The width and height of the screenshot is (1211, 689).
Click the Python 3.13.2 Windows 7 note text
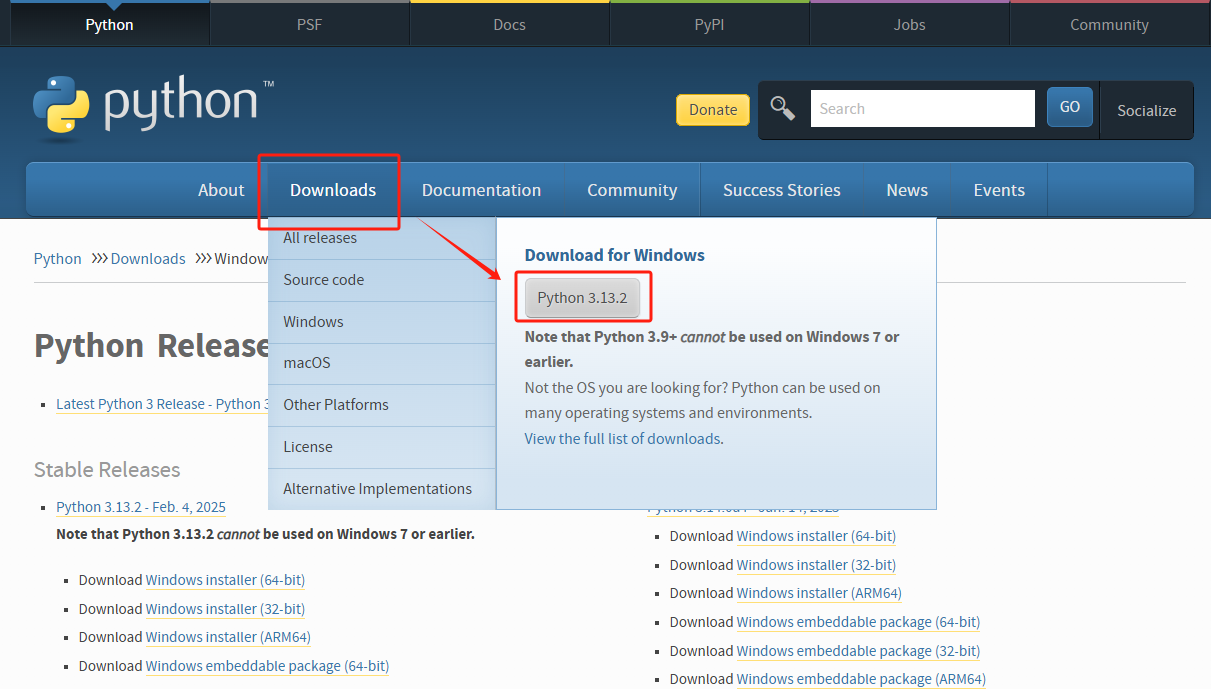(x=265, y=534)
